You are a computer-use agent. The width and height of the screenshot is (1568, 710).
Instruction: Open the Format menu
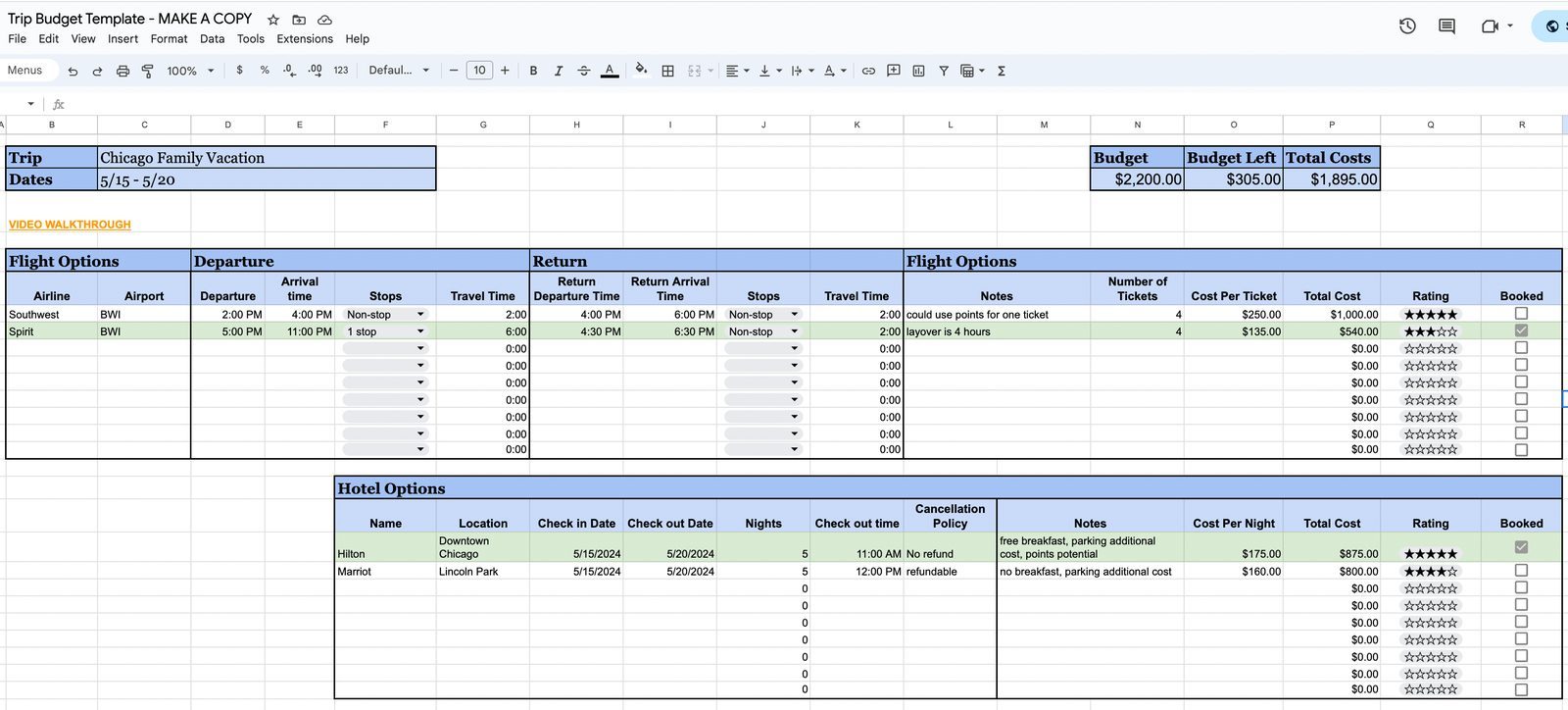coord(169,39)
